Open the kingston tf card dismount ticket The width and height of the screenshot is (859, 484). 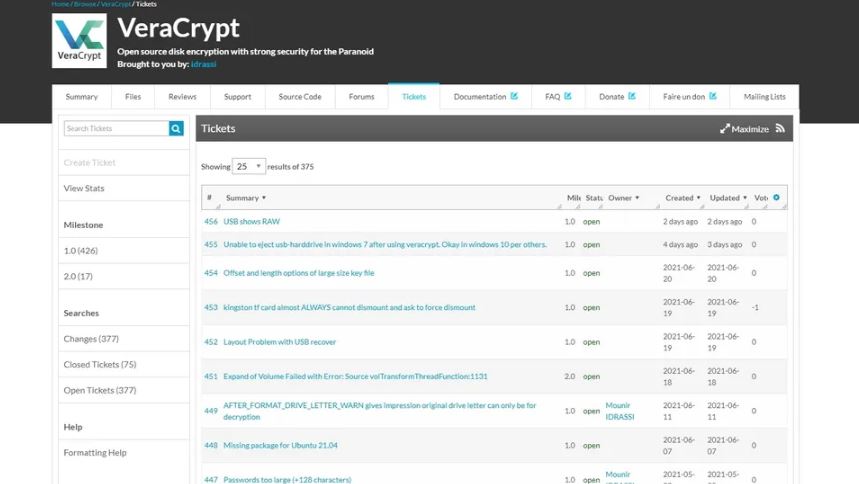pos(349,308)
